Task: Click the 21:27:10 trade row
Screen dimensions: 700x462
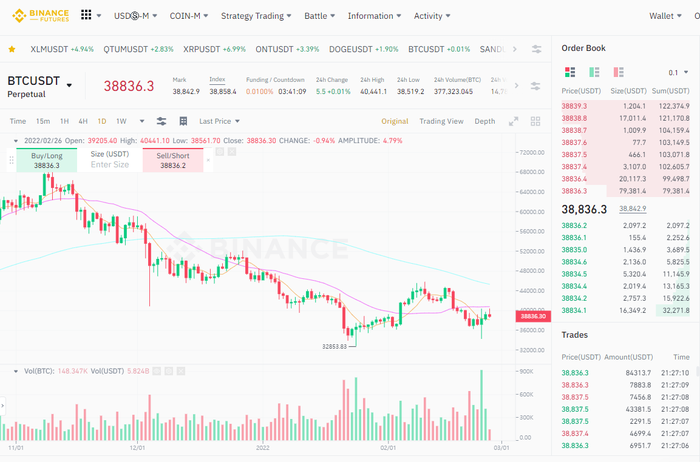Action: 625,373
